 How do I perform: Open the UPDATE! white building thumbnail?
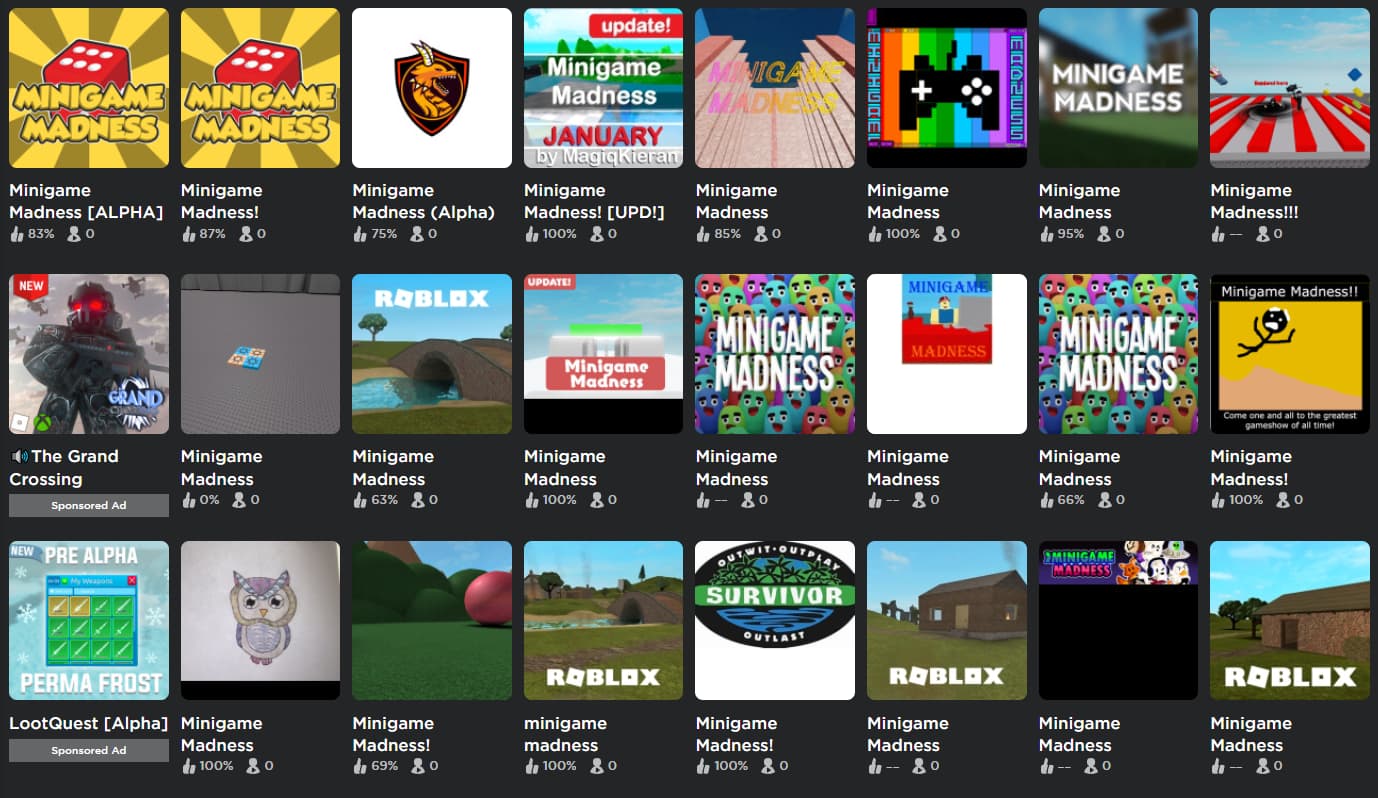[604, 354]
